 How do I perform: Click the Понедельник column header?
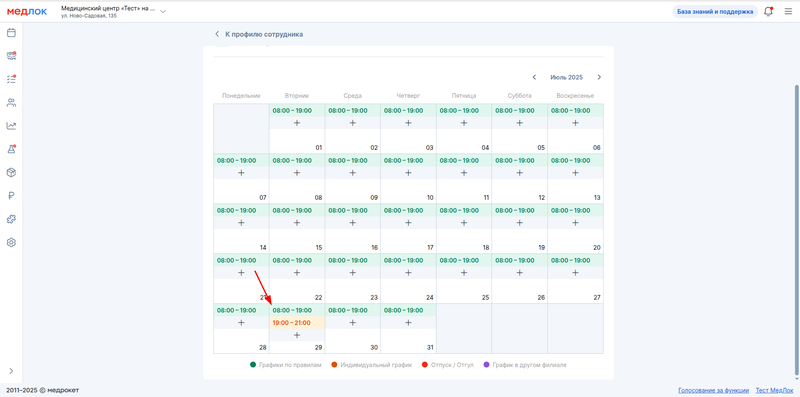(241, 96)
